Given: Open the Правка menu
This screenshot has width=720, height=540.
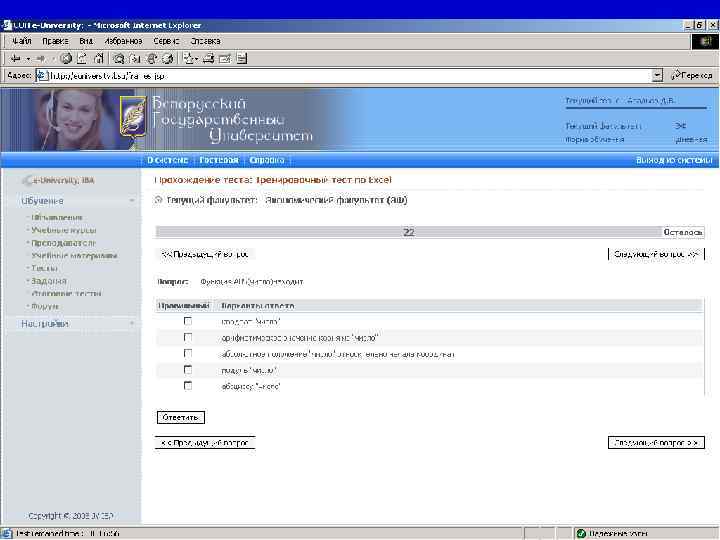Looking at the screenshot, I should [x=55, y=41].
